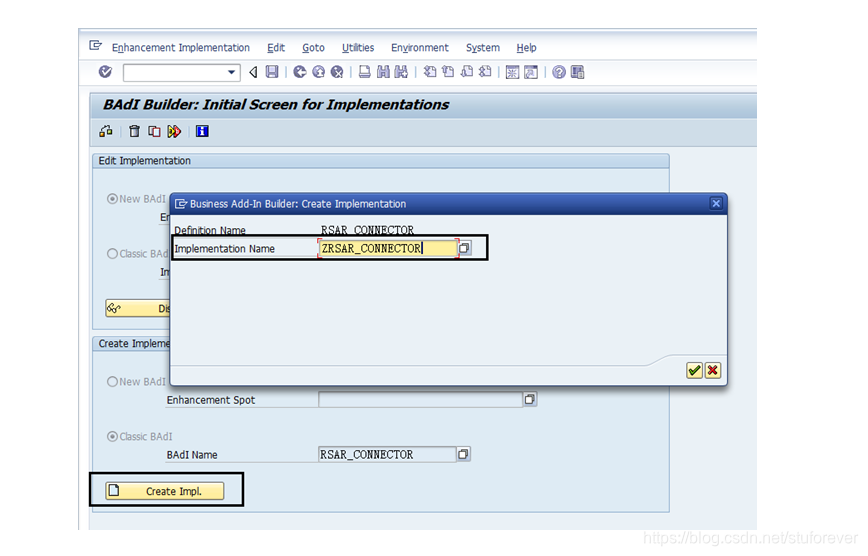
Task: Click the Save diskette icon
Action: [272, 72]
